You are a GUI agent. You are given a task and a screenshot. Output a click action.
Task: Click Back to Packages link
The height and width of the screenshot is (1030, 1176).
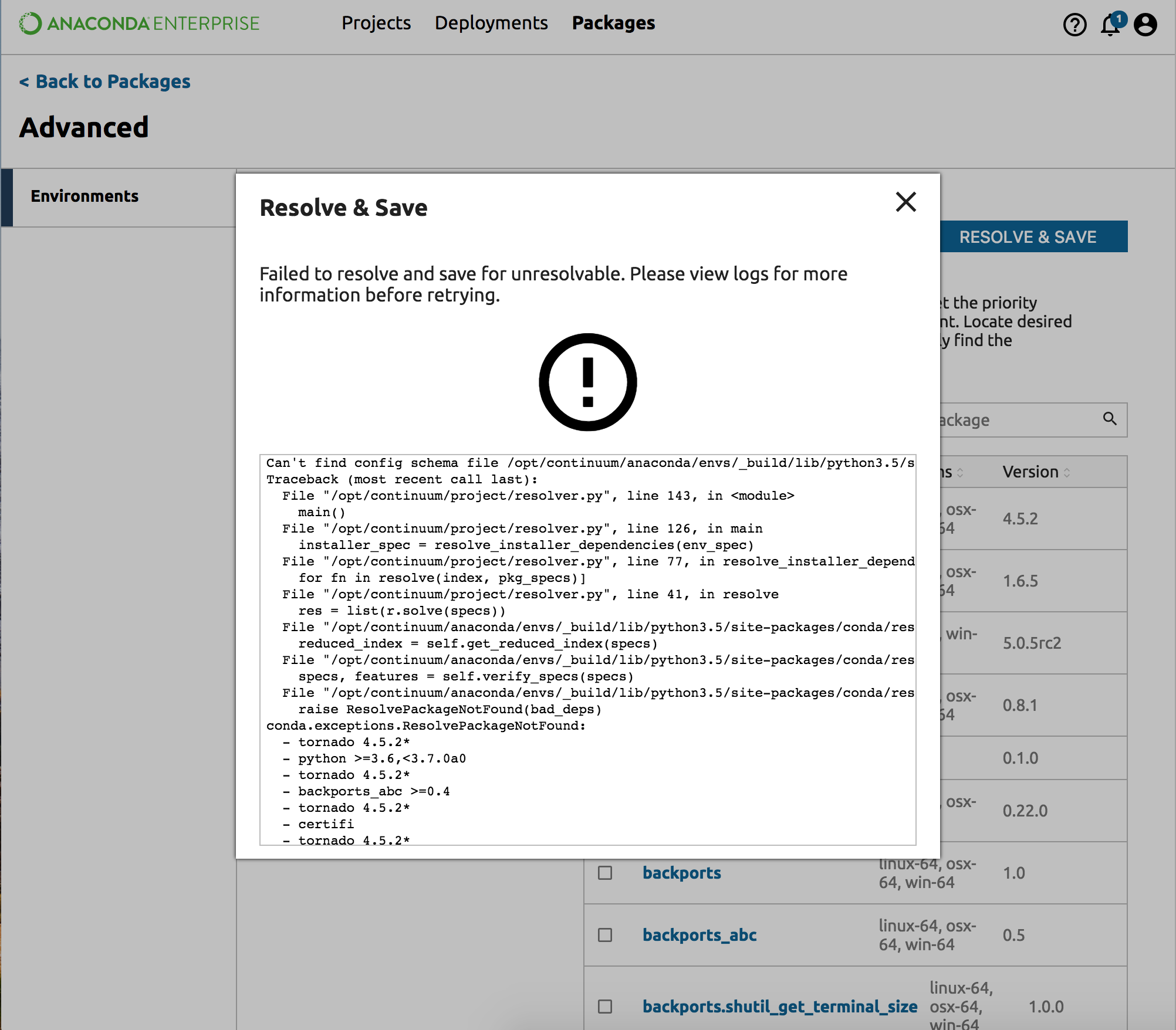[x=105, y=81]
